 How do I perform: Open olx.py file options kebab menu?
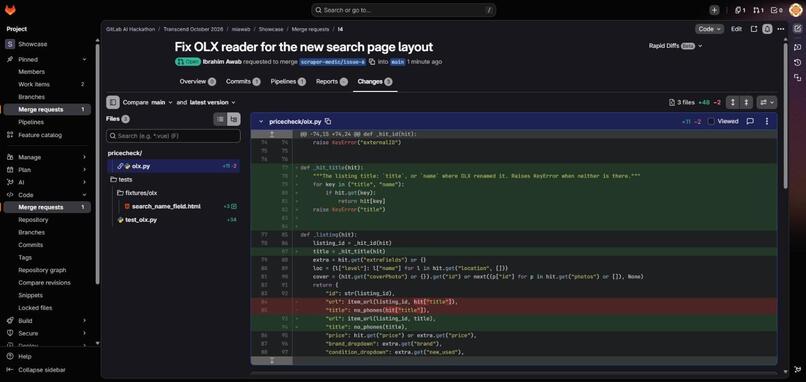(x=767, y=121)
